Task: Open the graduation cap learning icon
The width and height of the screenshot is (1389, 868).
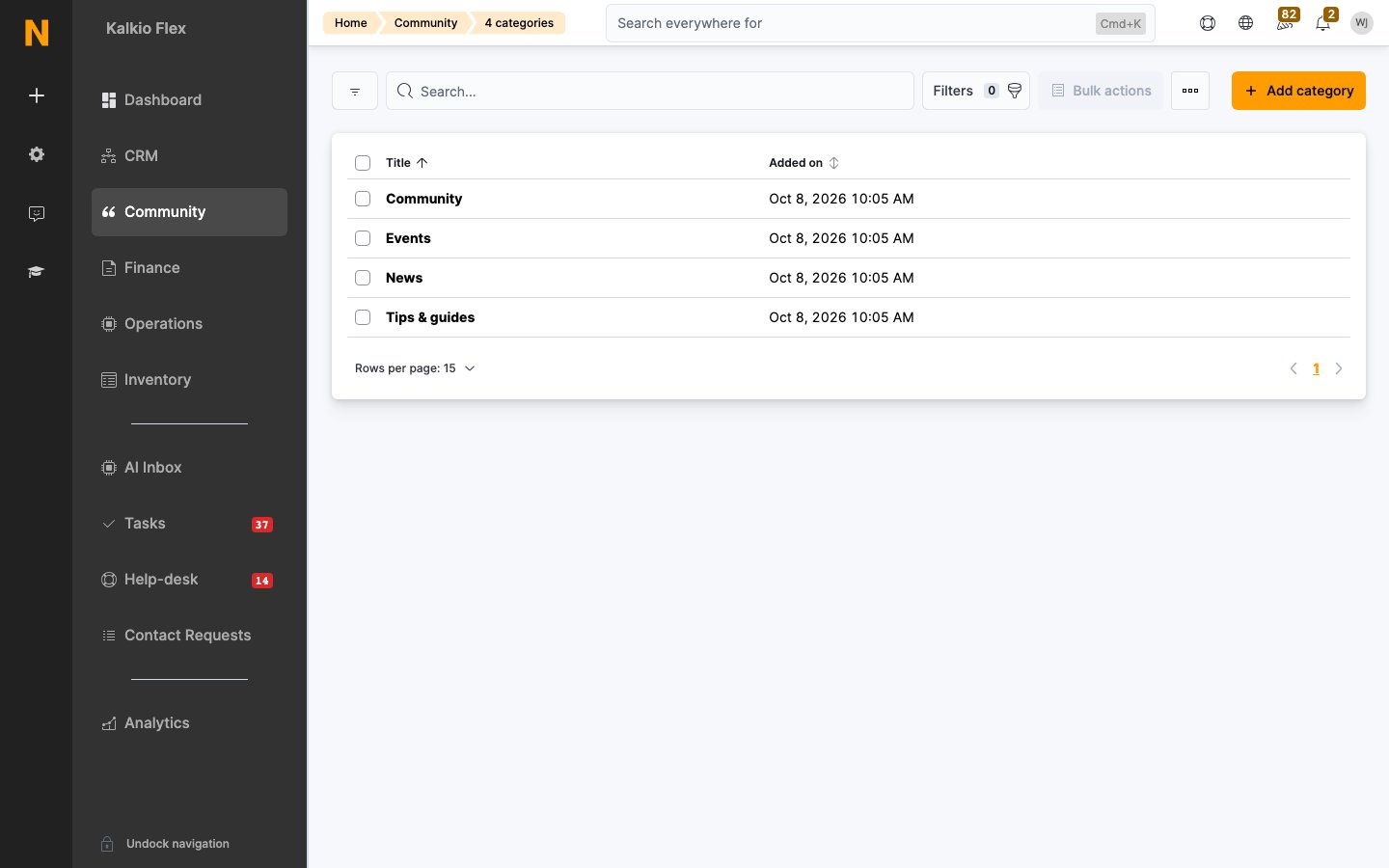Action: (37, 272)
